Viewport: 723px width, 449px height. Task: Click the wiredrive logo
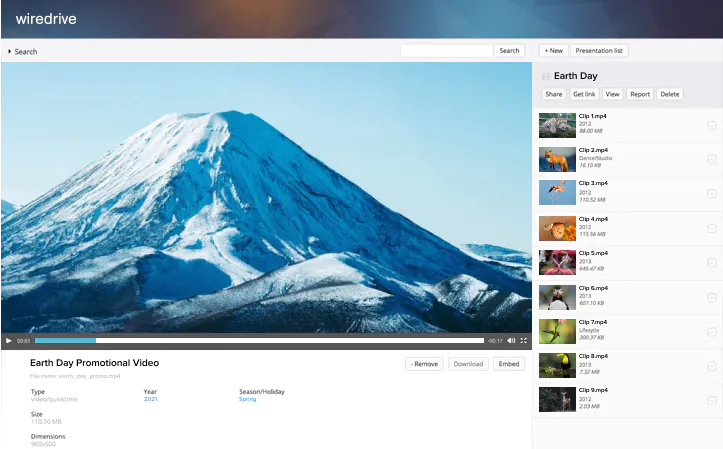(x=46, y=18)
